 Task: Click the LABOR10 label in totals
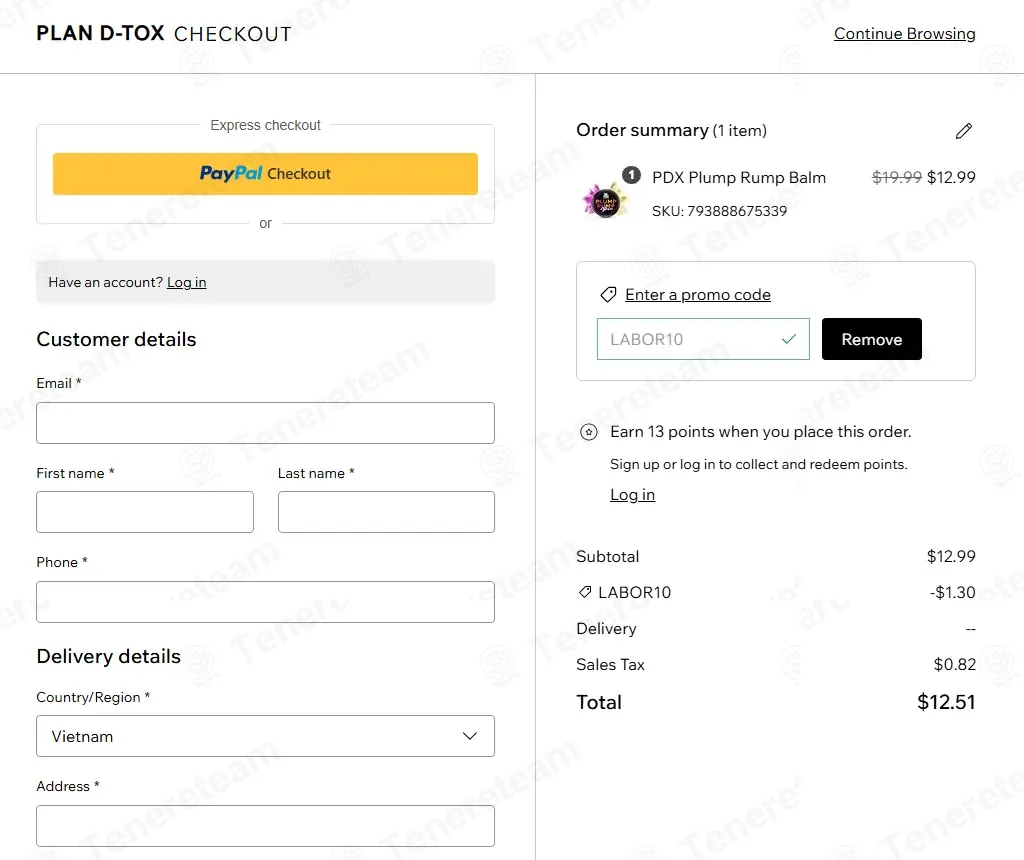(x=634, y=592)
